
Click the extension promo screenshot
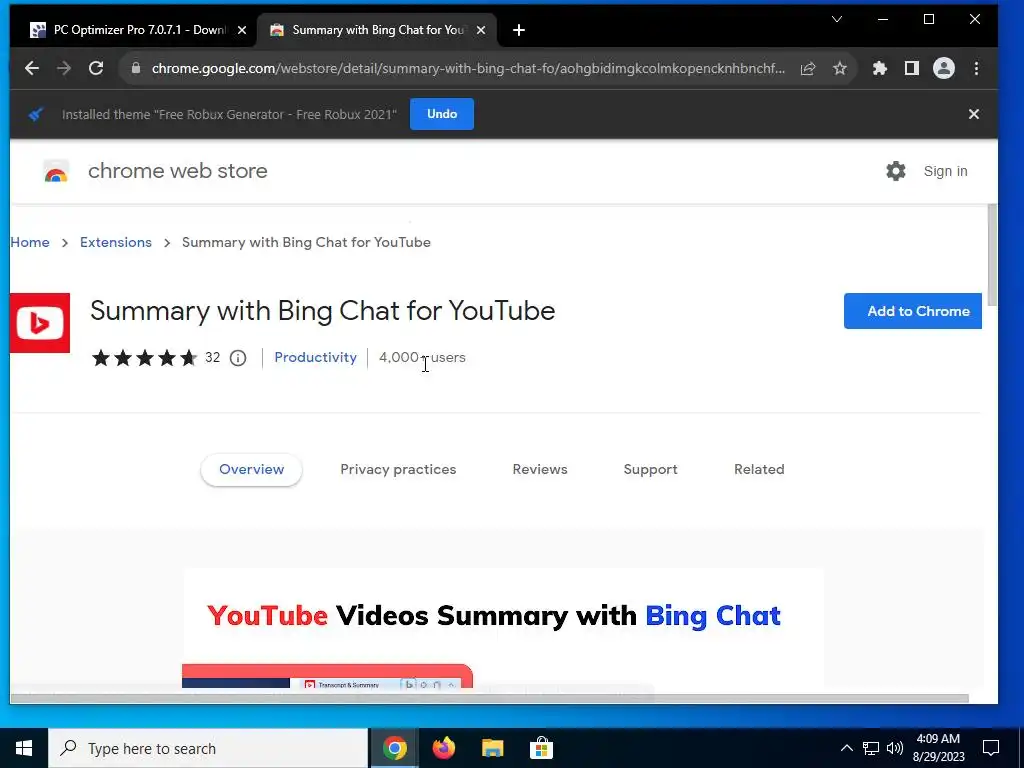click(503, 628)
